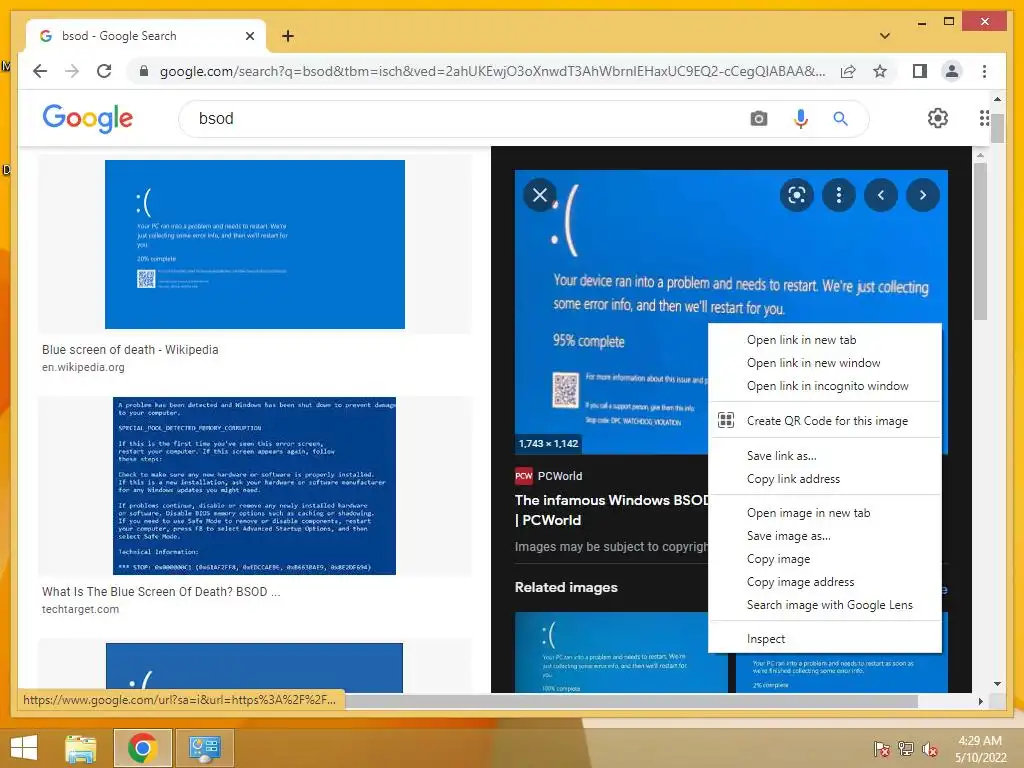Open a new tab with plus button
Image resolution: width=1024 pixels, height=768 pixels.
(288, 36)
